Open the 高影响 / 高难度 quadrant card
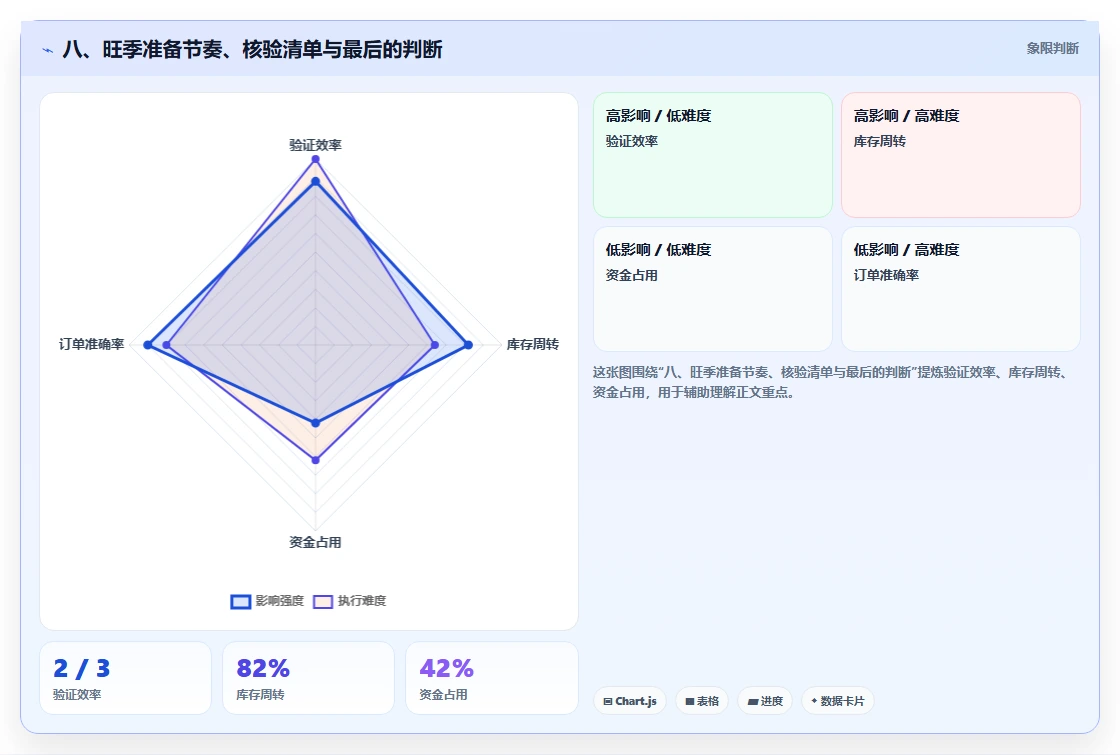The height and width of the screenshot is (755, 1120). pos(961,155)
